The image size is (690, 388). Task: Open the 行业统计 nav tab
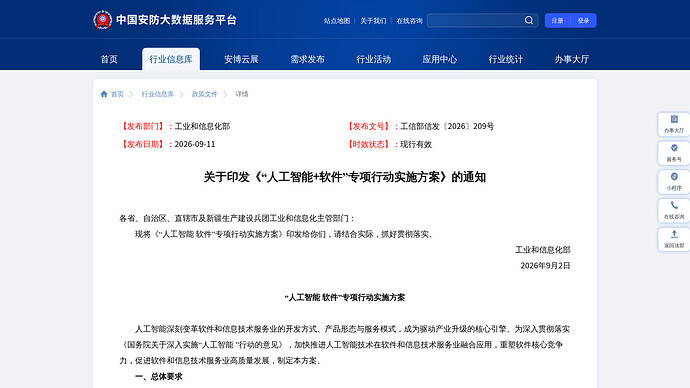tap(506, 59)
